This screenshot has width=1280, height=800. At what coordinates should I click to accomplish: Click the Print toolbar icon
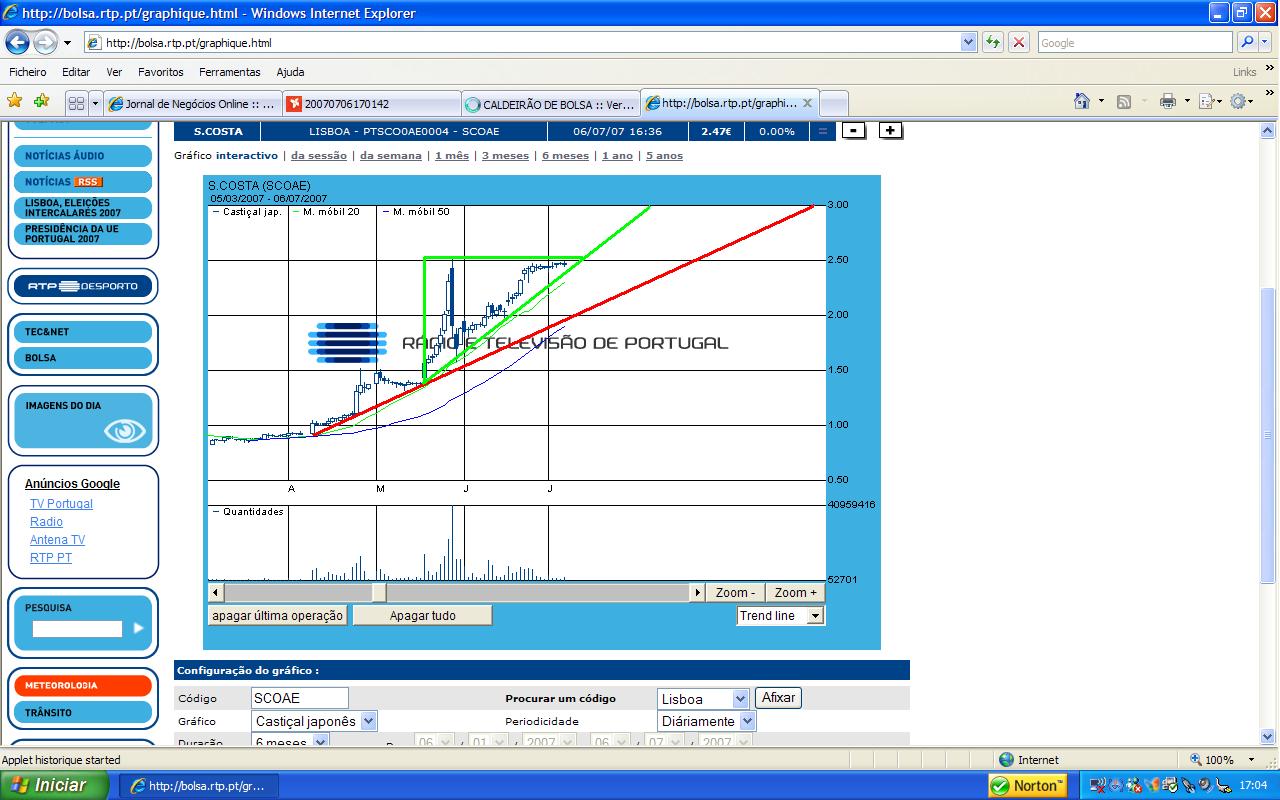(1168, 101)
